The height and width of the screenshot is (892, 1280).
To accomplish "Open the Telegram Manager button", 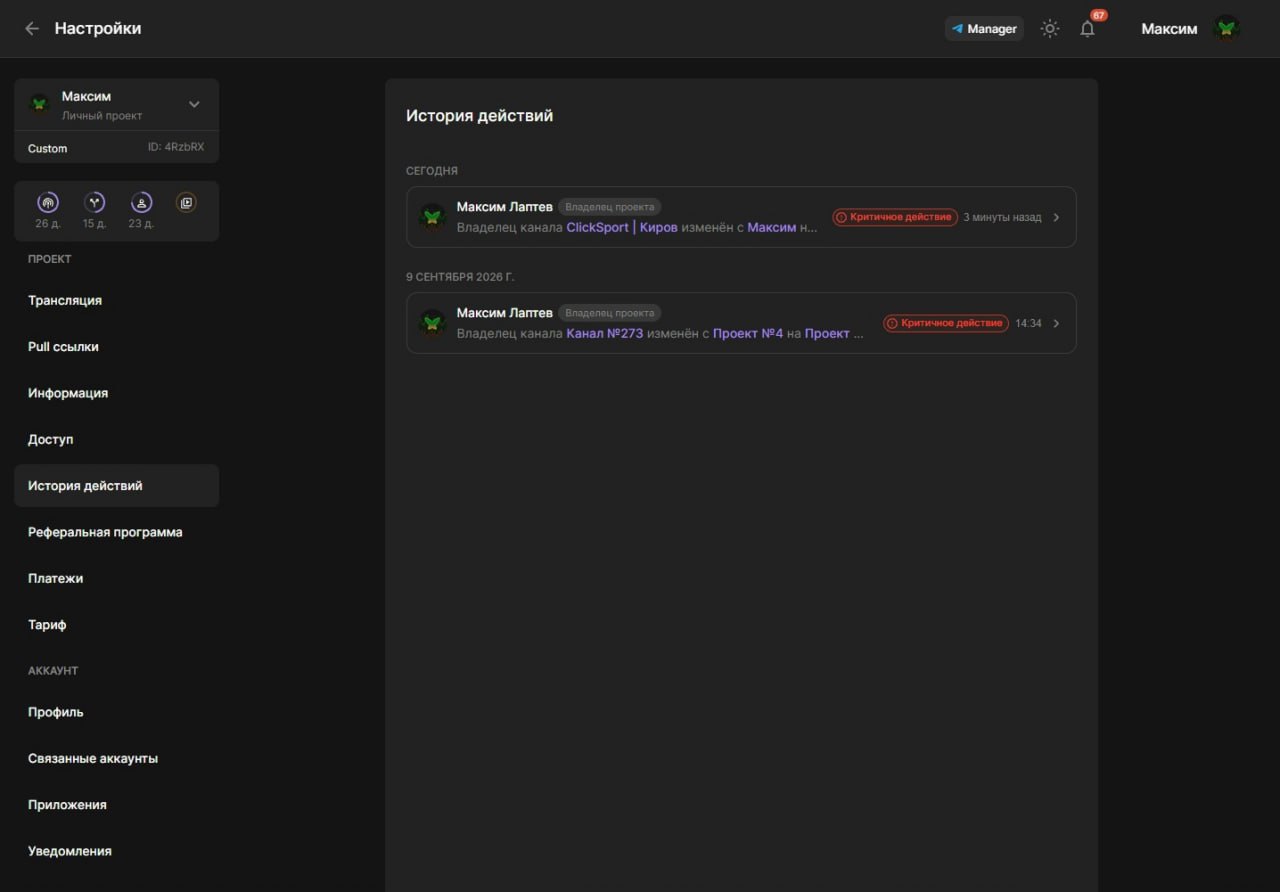I will coord(984,29).
